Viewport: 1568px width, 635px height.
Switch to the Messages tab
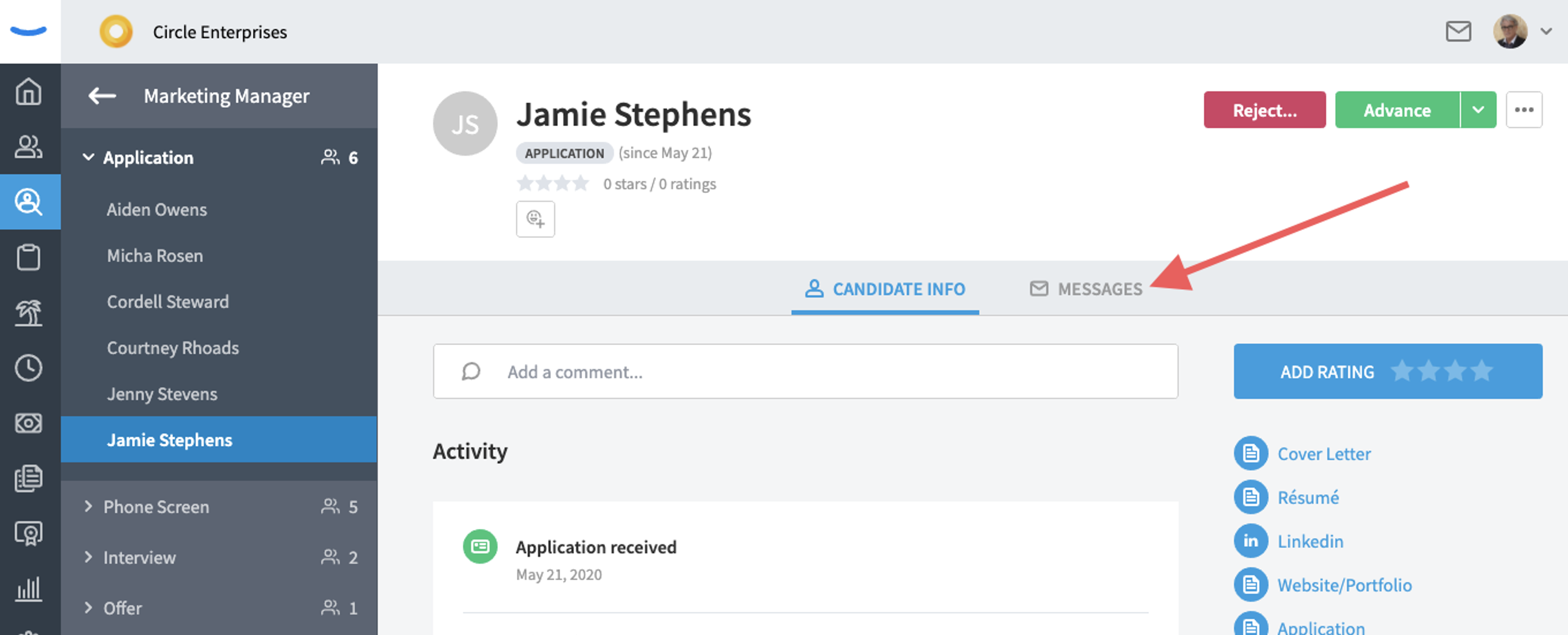(x=1086, y=289)
